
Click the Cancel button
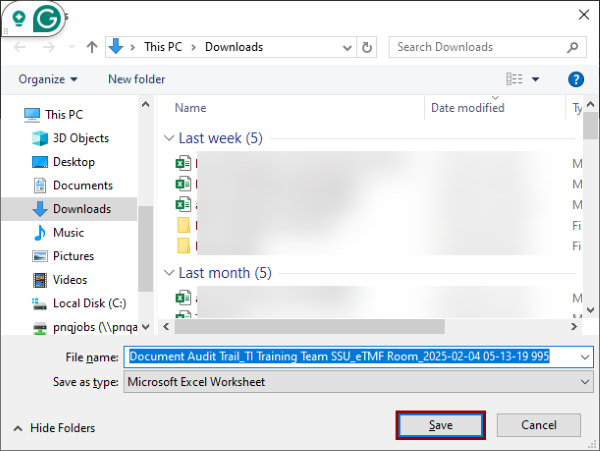(538, 425)
